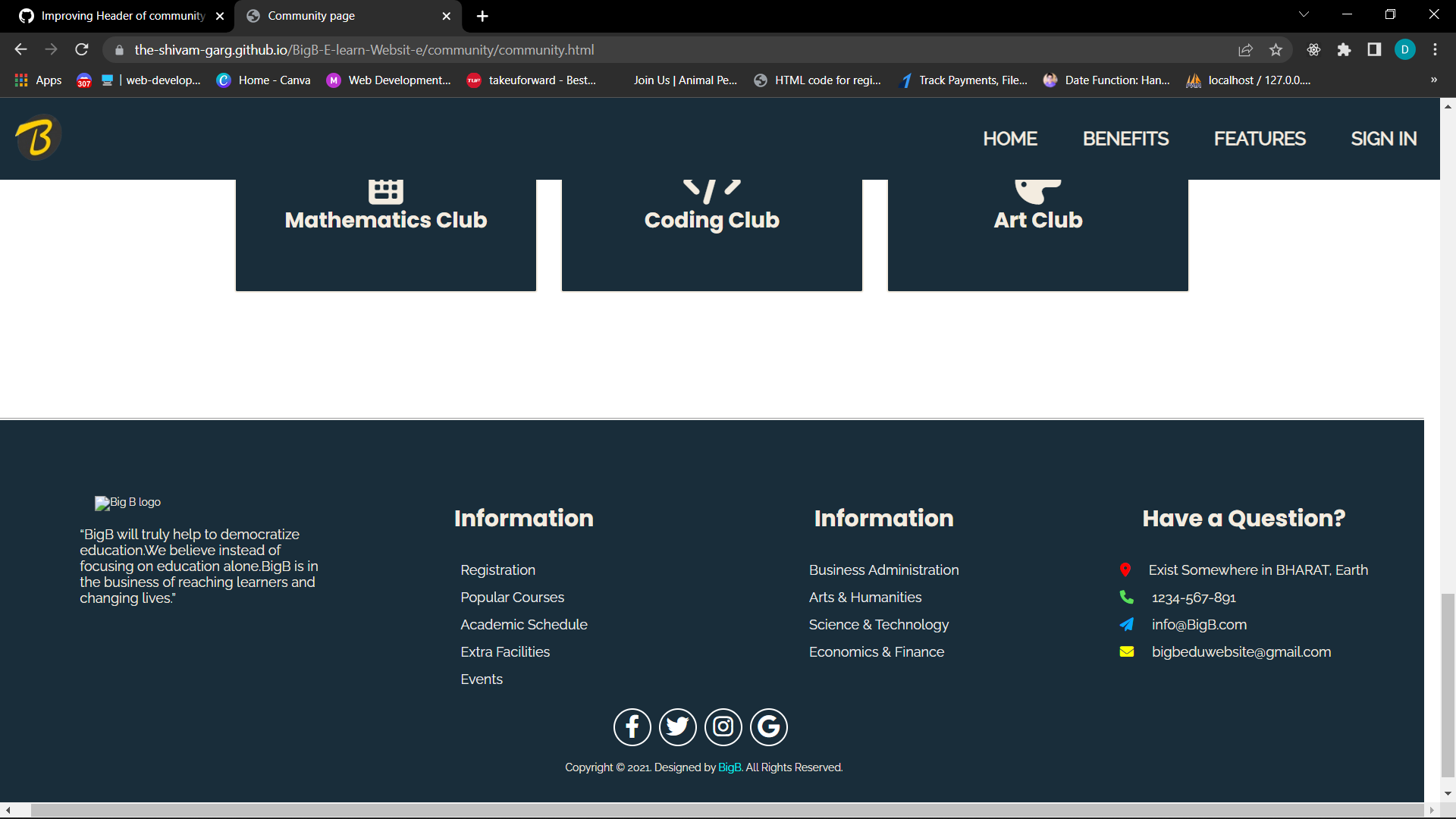Image resolution: width=1456 pixels, height=819 pixels.
Task: Open the Extensions puzzle icon
Action: pyautogui.click(x=1344, y=50)
